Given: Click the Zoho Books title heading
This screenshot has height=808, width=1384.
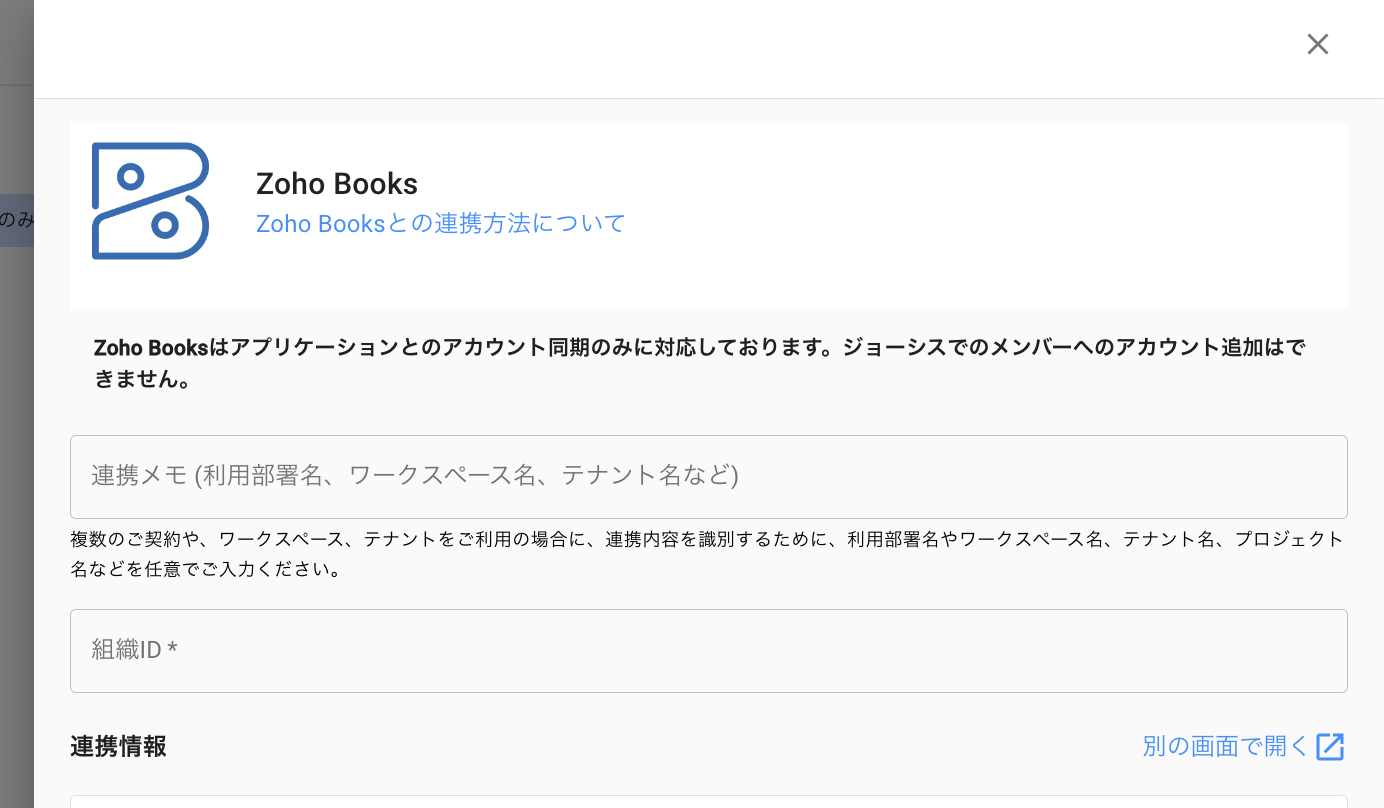Looking at the screenshot, I should [336, 184].
